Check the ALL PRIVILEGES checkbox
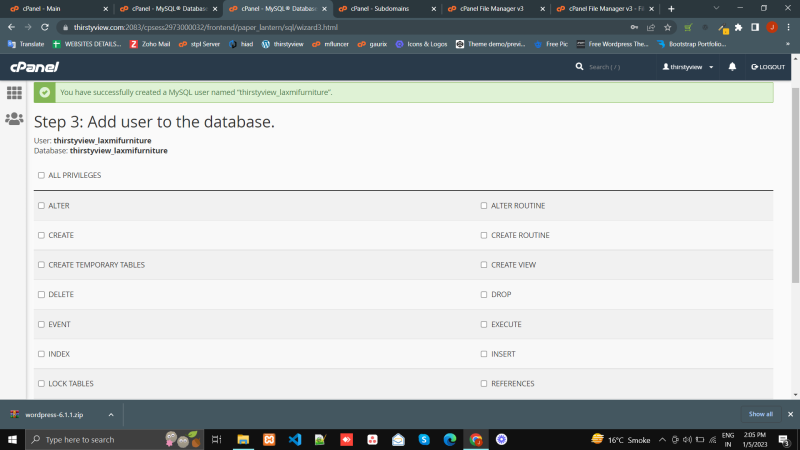 pyautogui.click(x=41, y=175)
